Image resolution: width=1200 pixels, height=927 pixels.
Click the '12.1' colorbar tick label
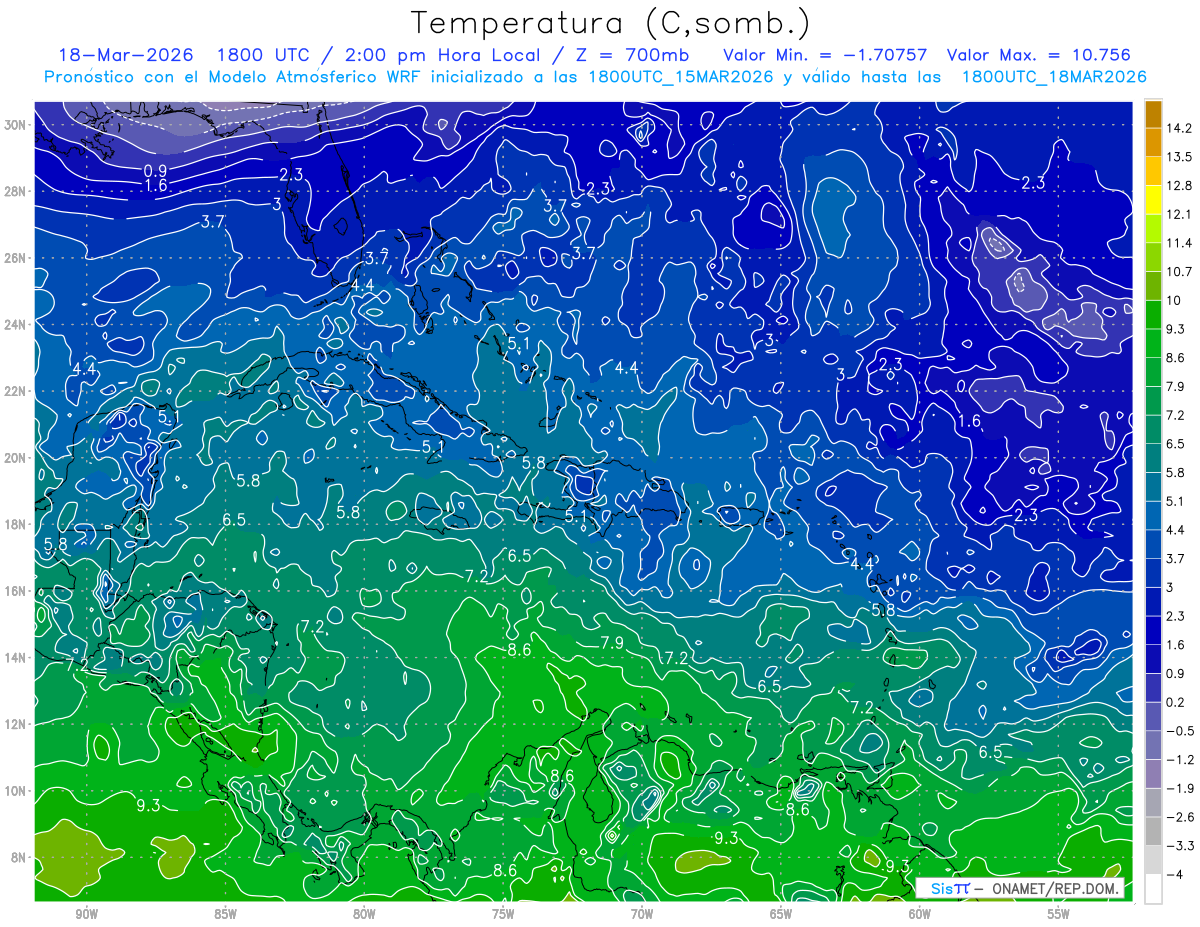tap(1179, 214)
